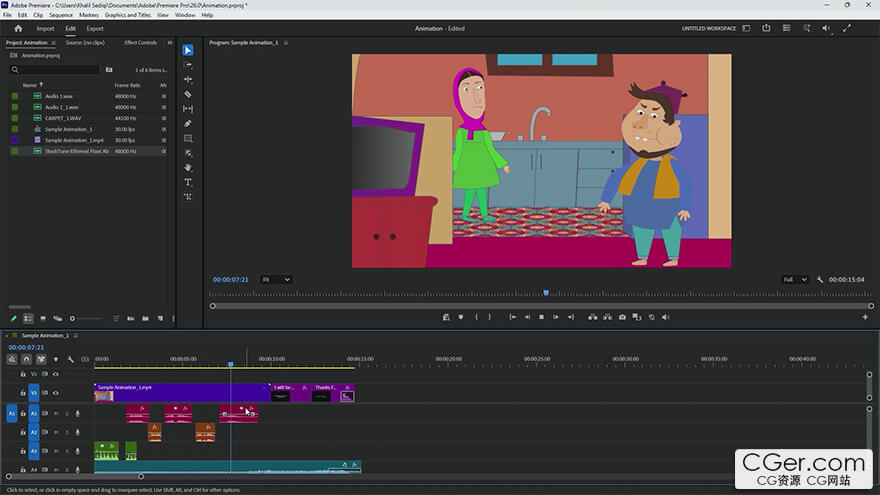Switch to Source (no clips) tab
The height and width of the screenshot is (495, 880).
coord(85,43)
